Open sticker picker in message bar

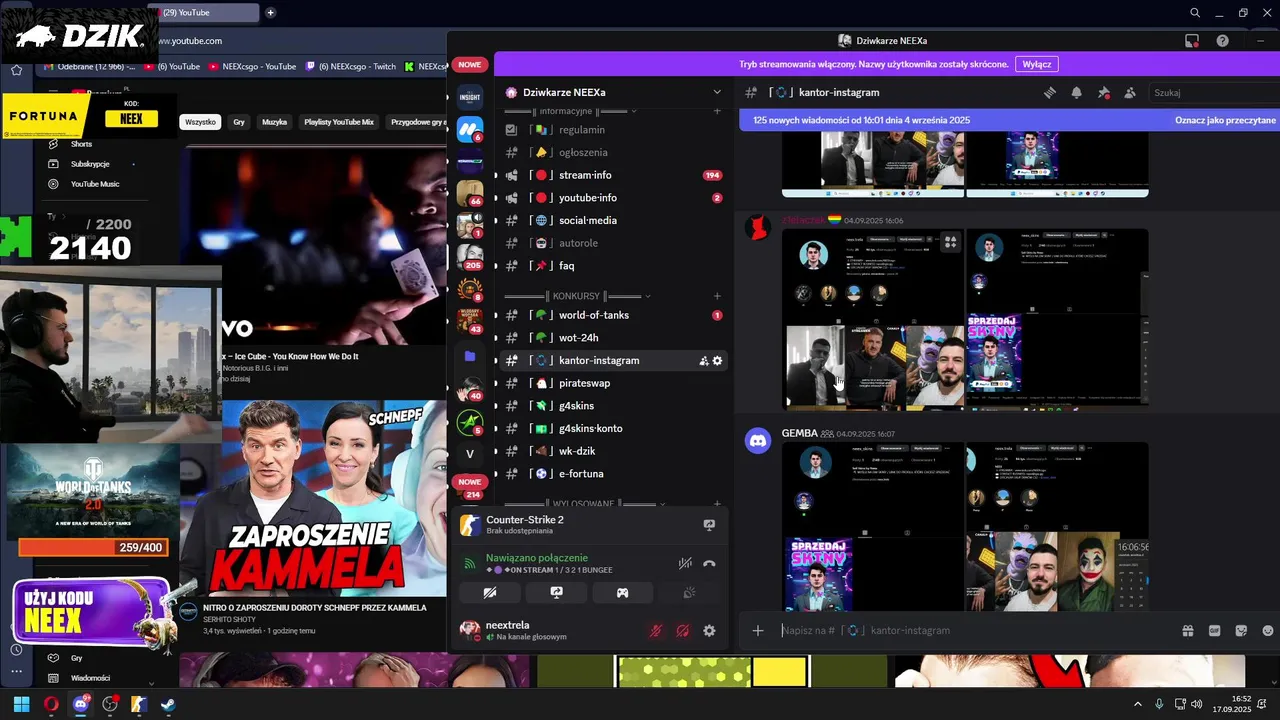click(1242, 630)
